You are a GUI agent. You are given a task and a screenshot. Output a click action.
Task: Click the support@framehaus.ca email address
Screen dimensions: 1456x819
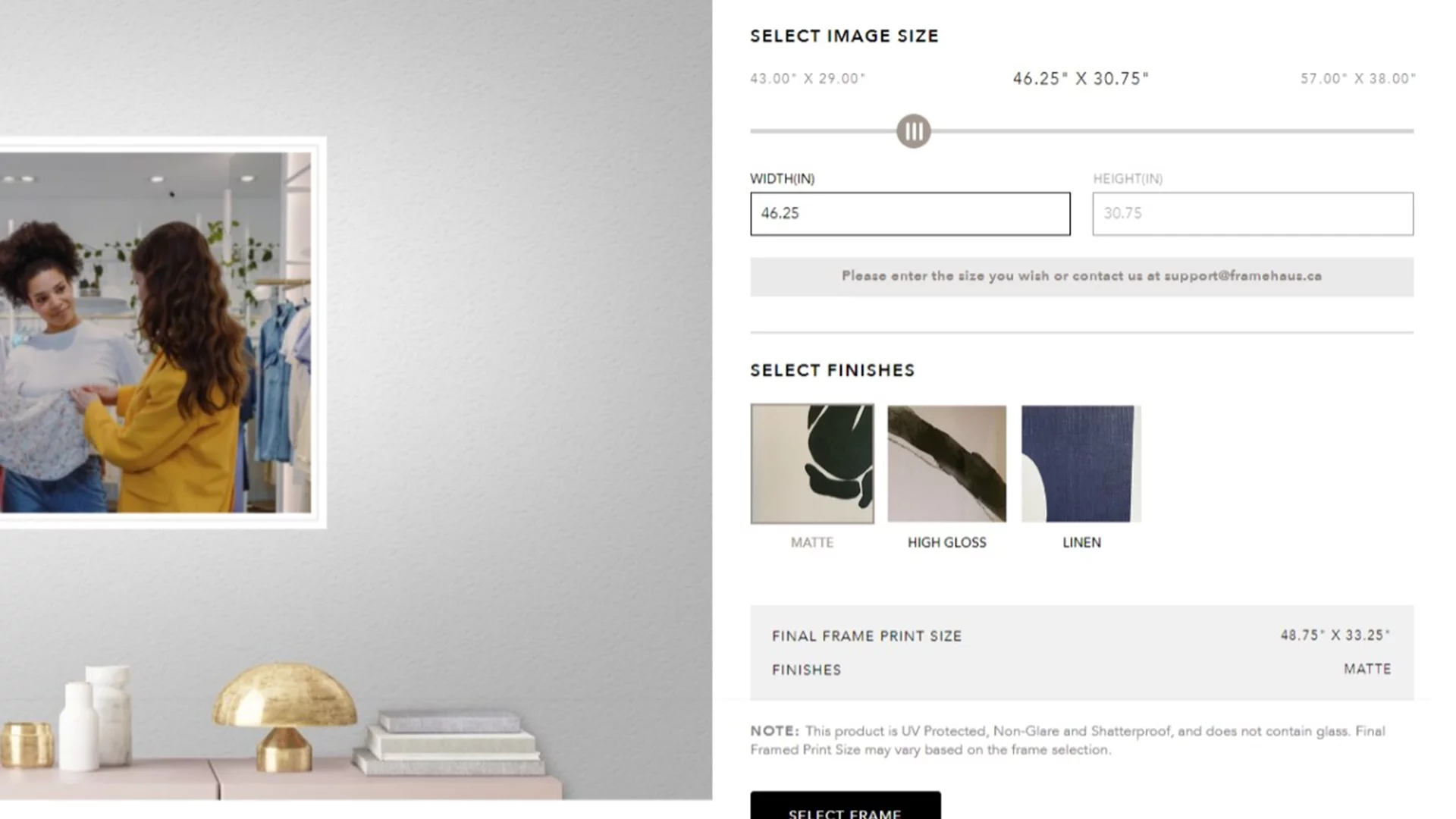pos(1243,276)
